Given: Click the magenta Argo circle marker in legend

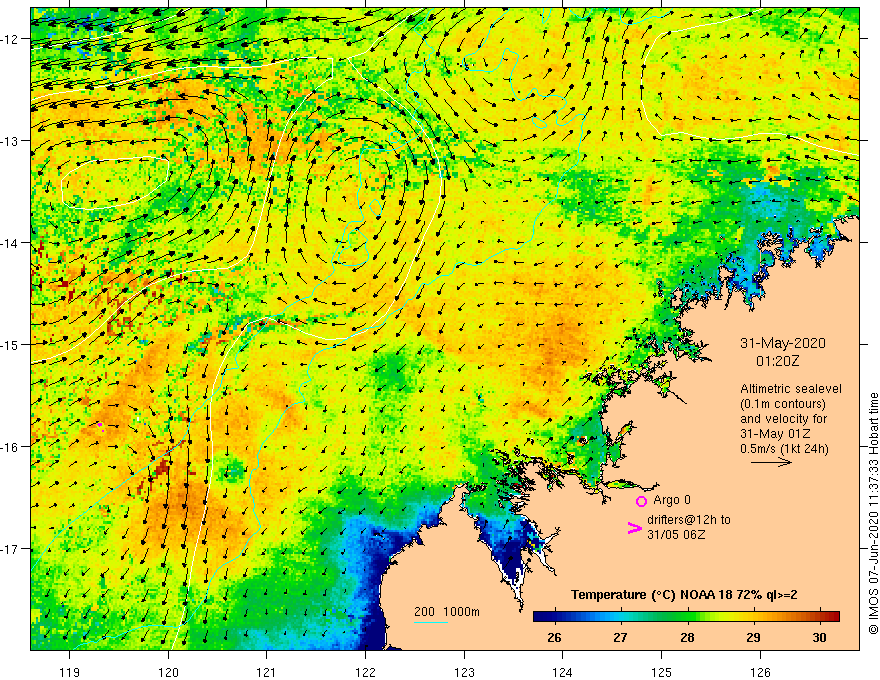Looking at the screenshot, I should [x=641, y=501].
